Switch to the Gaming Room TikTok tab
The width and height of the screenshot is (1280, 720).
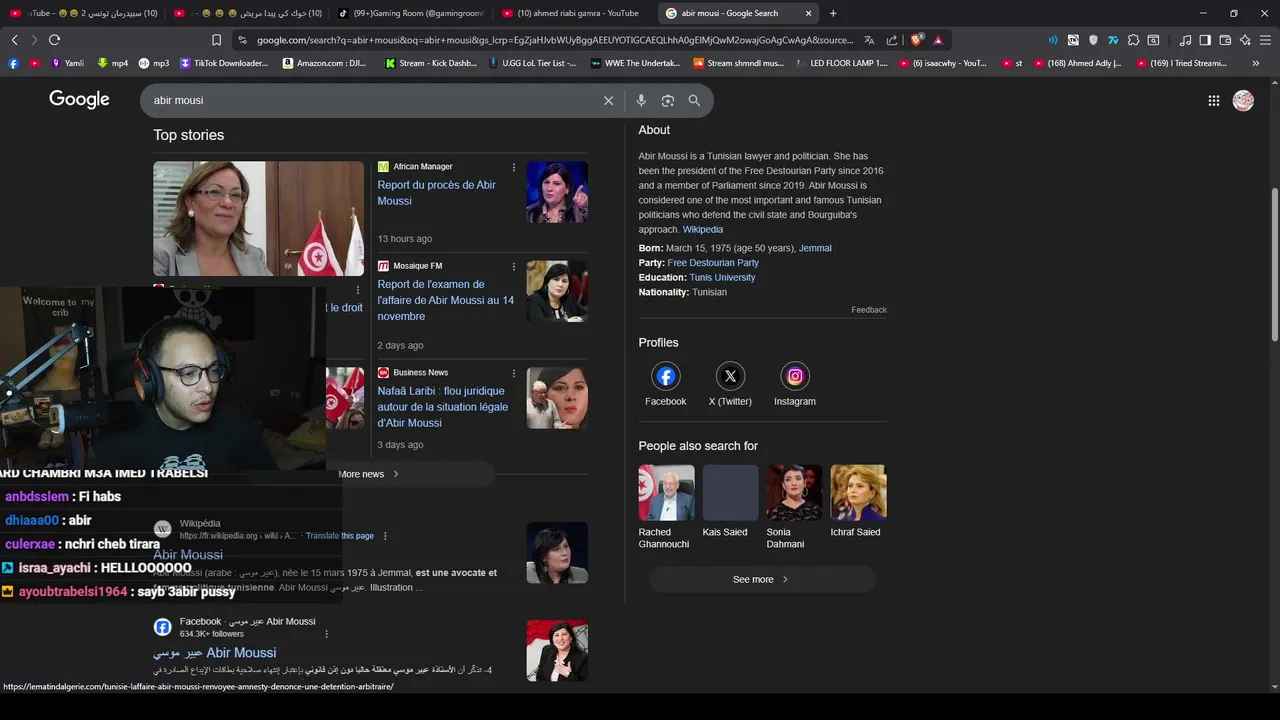[x=410, y=13]
